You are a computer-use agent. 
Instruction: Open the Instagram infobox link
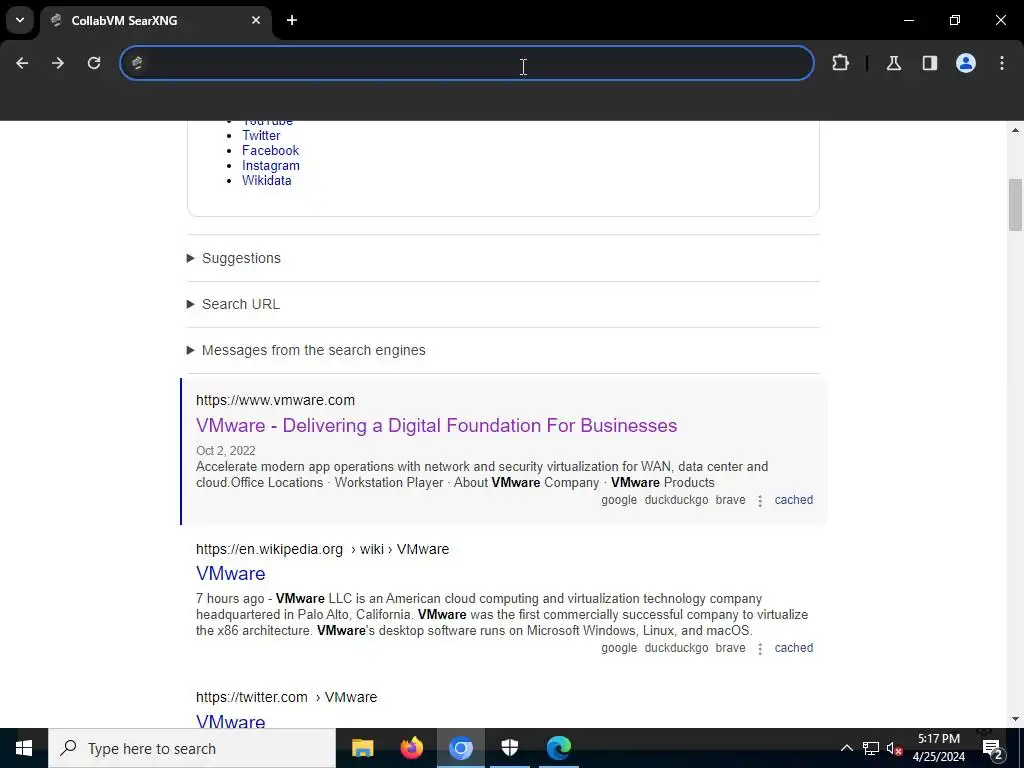point(271,165)
